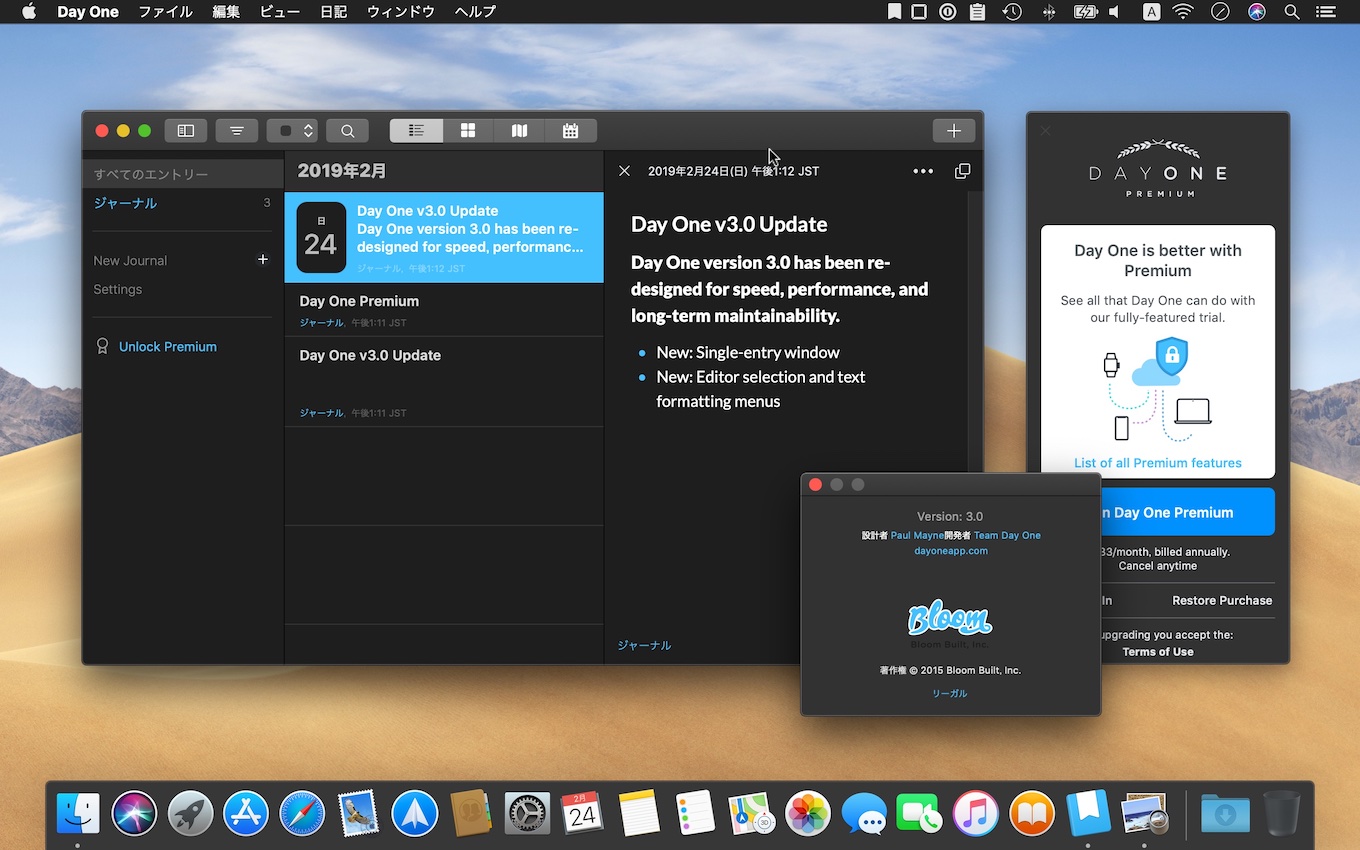Open the Day One app menu
1360x850 pixels.
coord(88,12)
